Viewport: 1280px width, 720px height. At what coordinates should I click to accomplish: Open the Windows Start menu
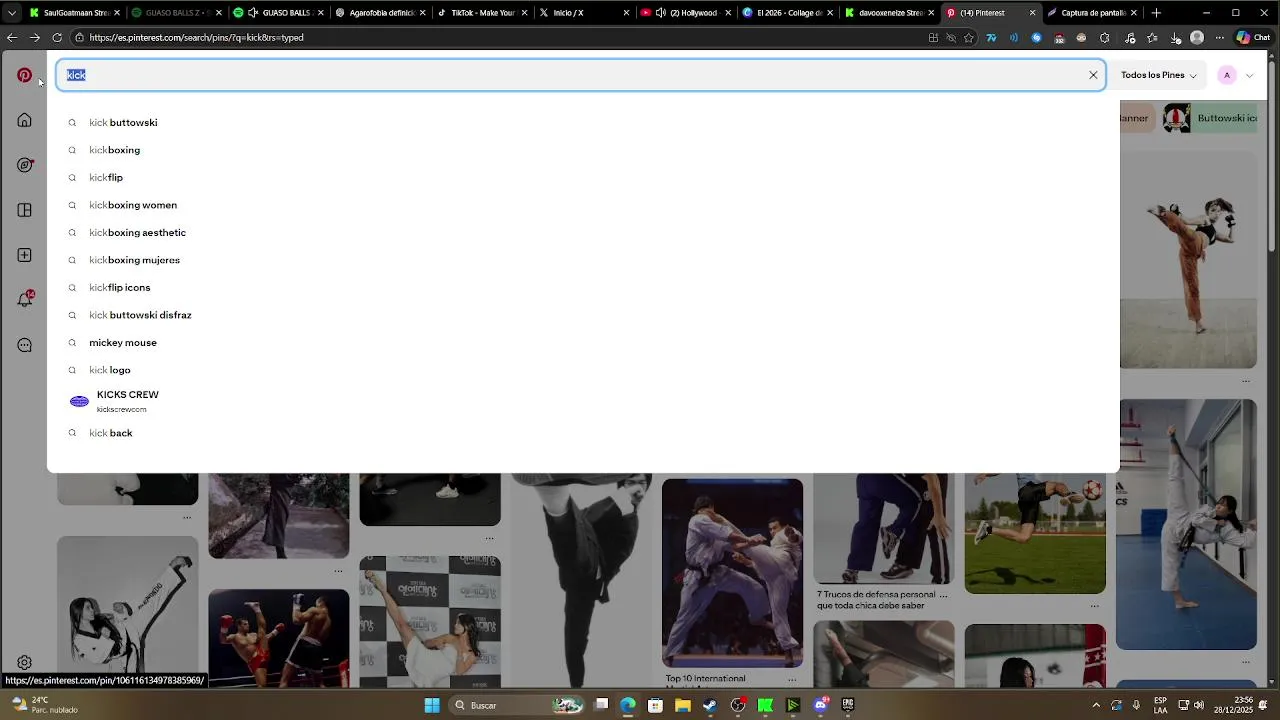coord(432,705)
